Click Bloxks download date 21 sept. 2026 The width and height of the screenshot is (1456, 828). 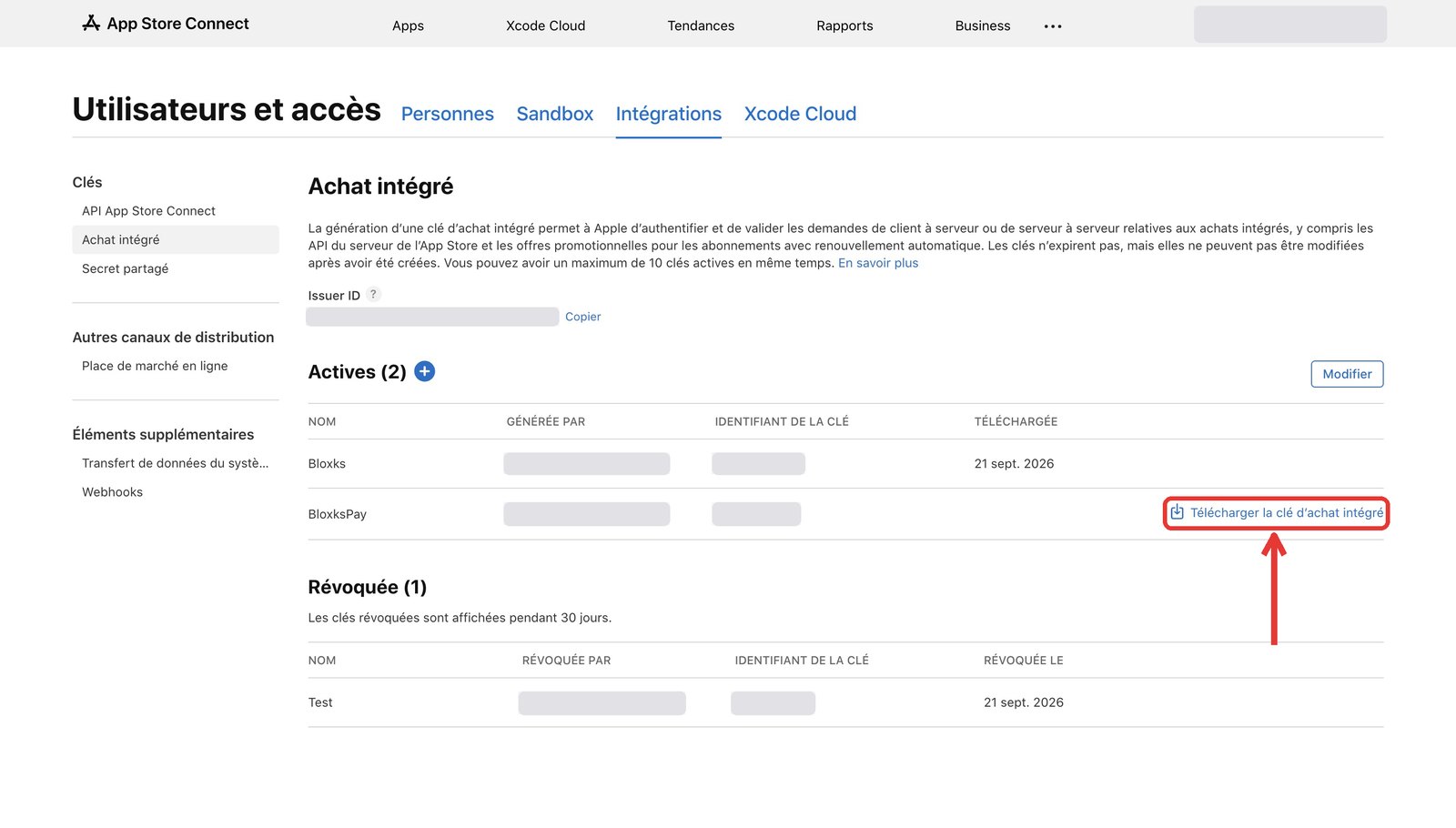pyautogui.click(x=1014, y=464)
